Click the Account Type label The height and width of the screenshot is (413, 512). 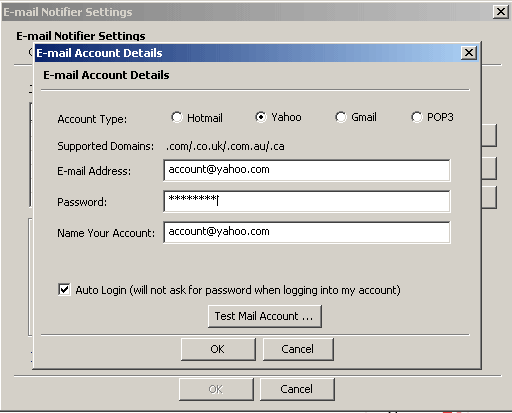[92, 119]
